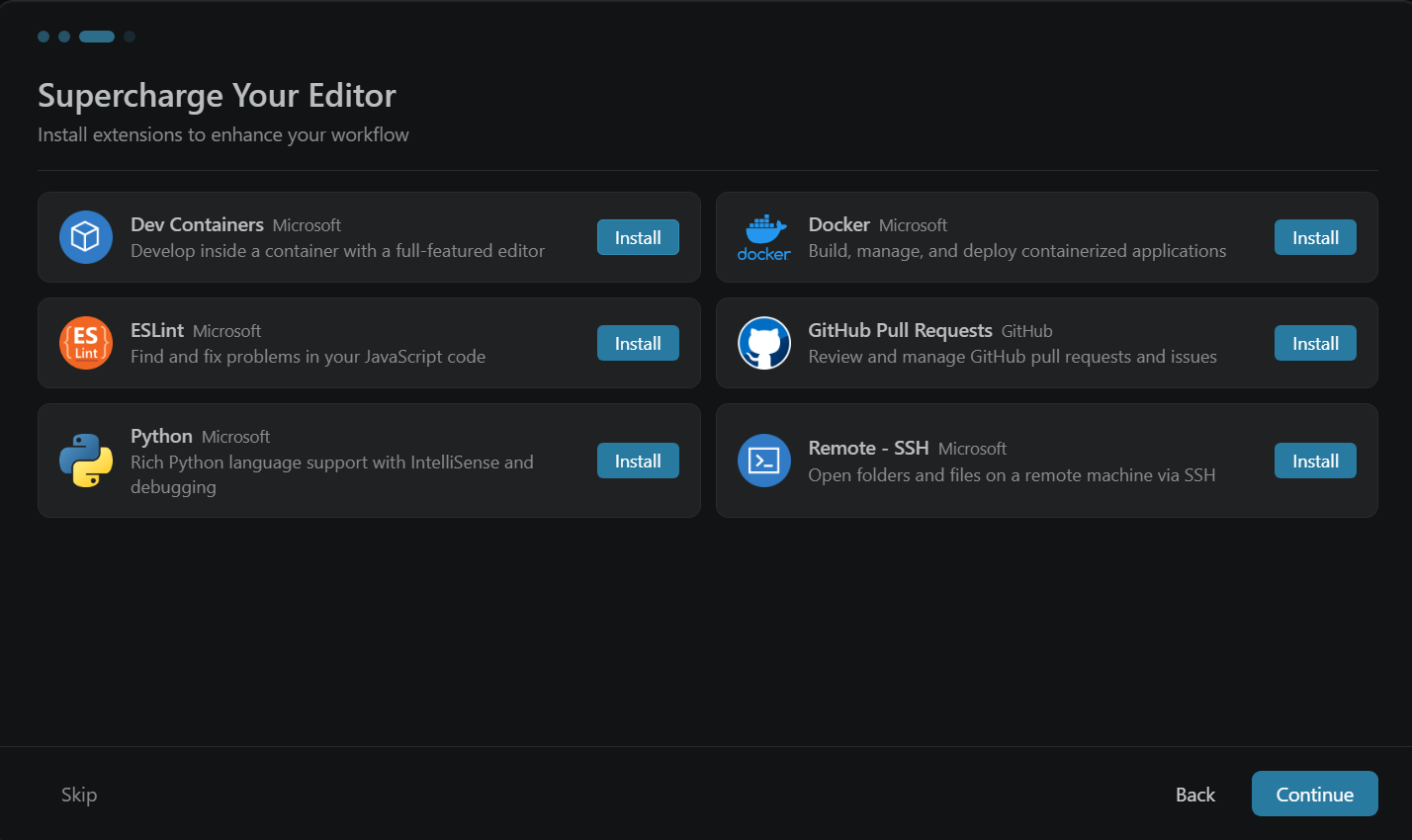The height and width of the screenshot is (840, 1412).
Task: Install the Python extension
Action: (x=638, y=461)
